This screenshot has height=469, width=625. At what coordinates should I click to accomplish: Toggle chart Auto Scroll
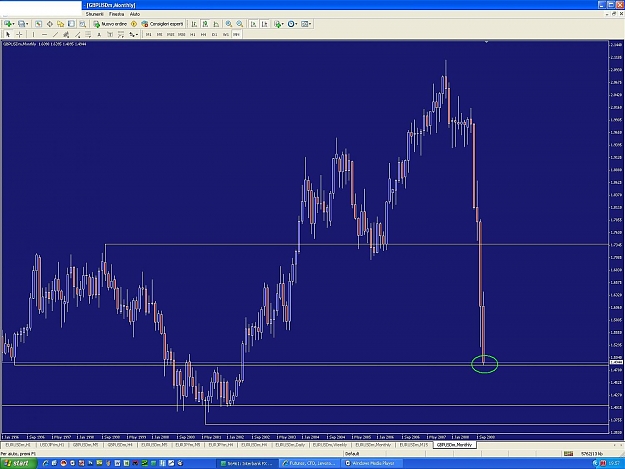(253, 24)
